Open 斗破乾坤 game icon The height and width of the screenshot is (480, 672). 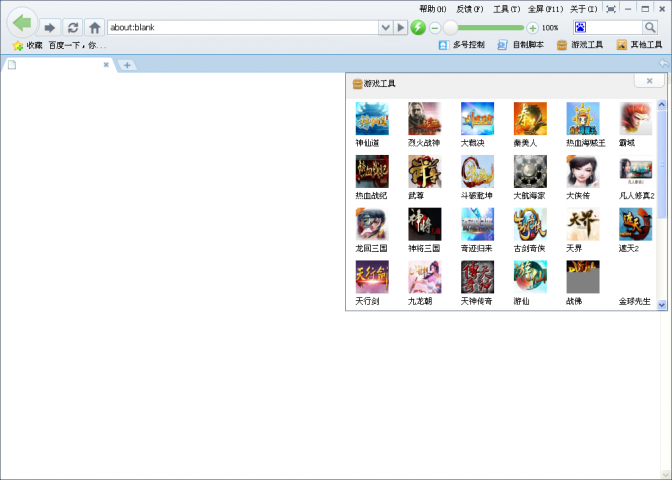tap(477, 171)
